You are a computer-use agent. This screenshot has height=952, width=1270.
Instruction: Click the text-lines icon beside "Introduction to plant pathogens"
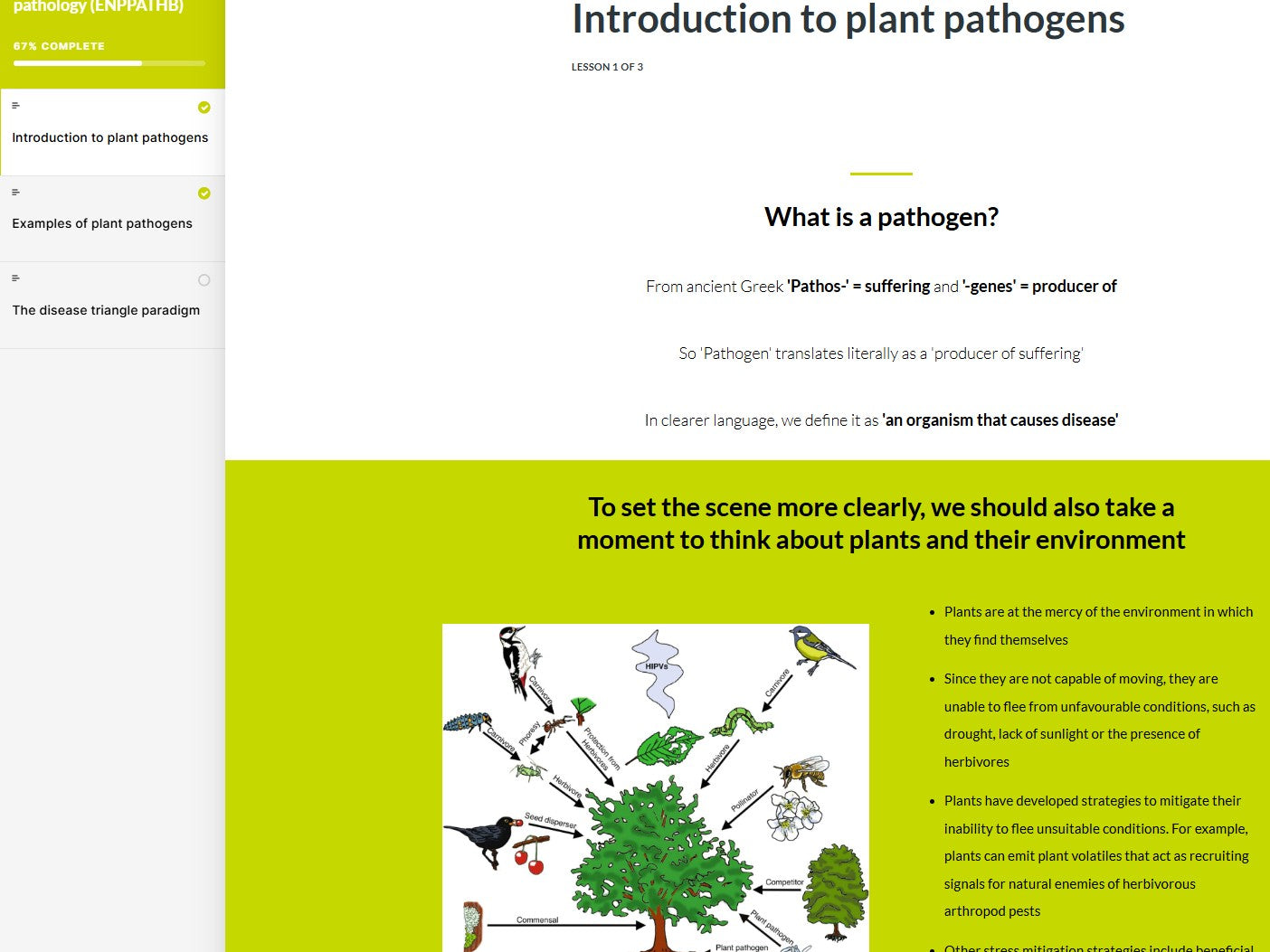tap(15, 105)
